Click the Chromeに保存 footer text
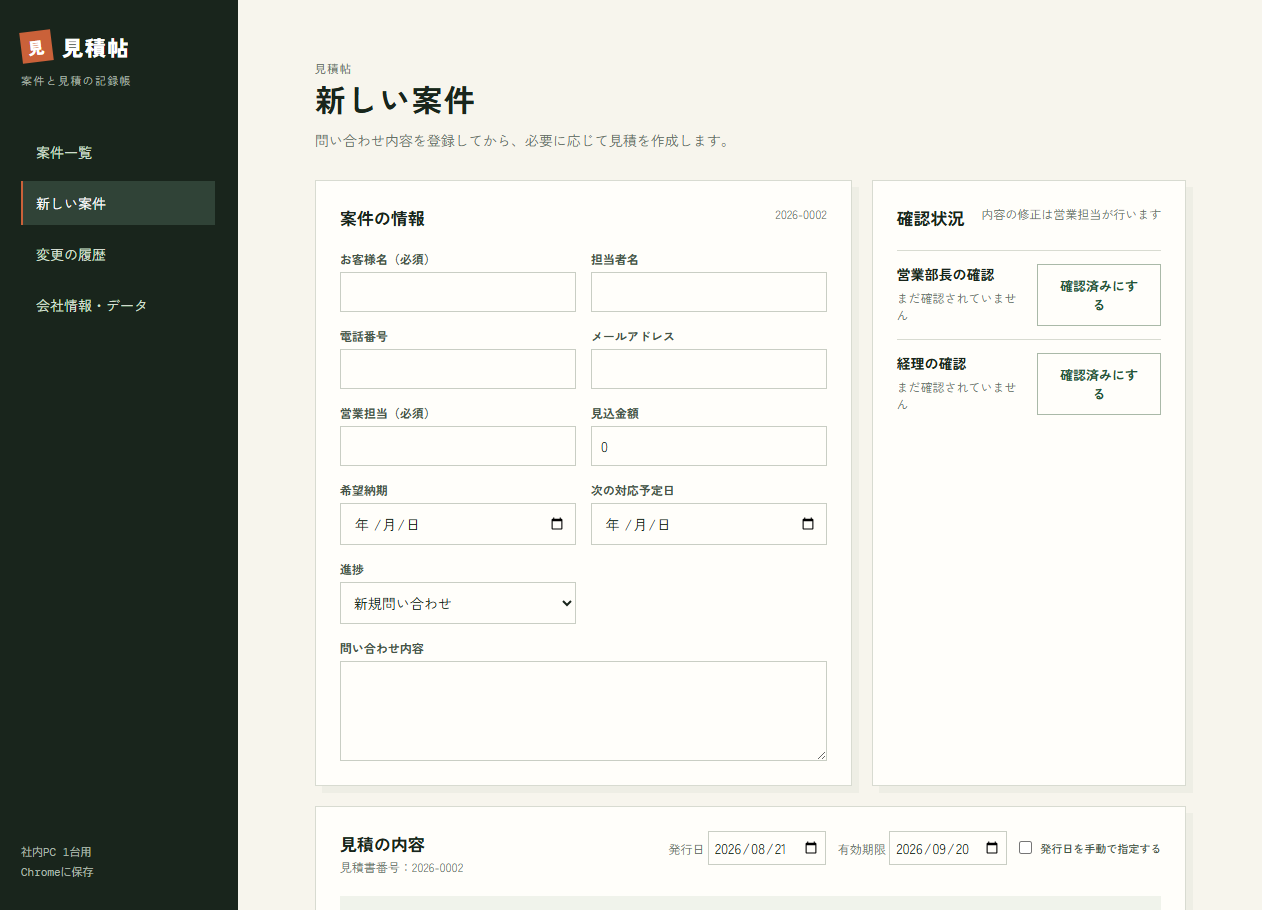The image size is (1262, 910). click(x=57, y=872)
